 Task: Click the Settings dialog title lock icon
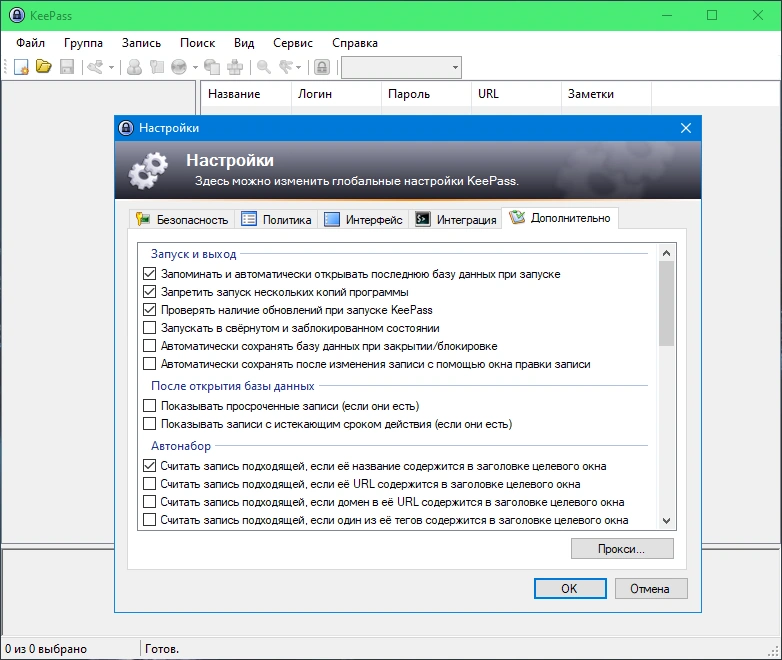(126, 128)
